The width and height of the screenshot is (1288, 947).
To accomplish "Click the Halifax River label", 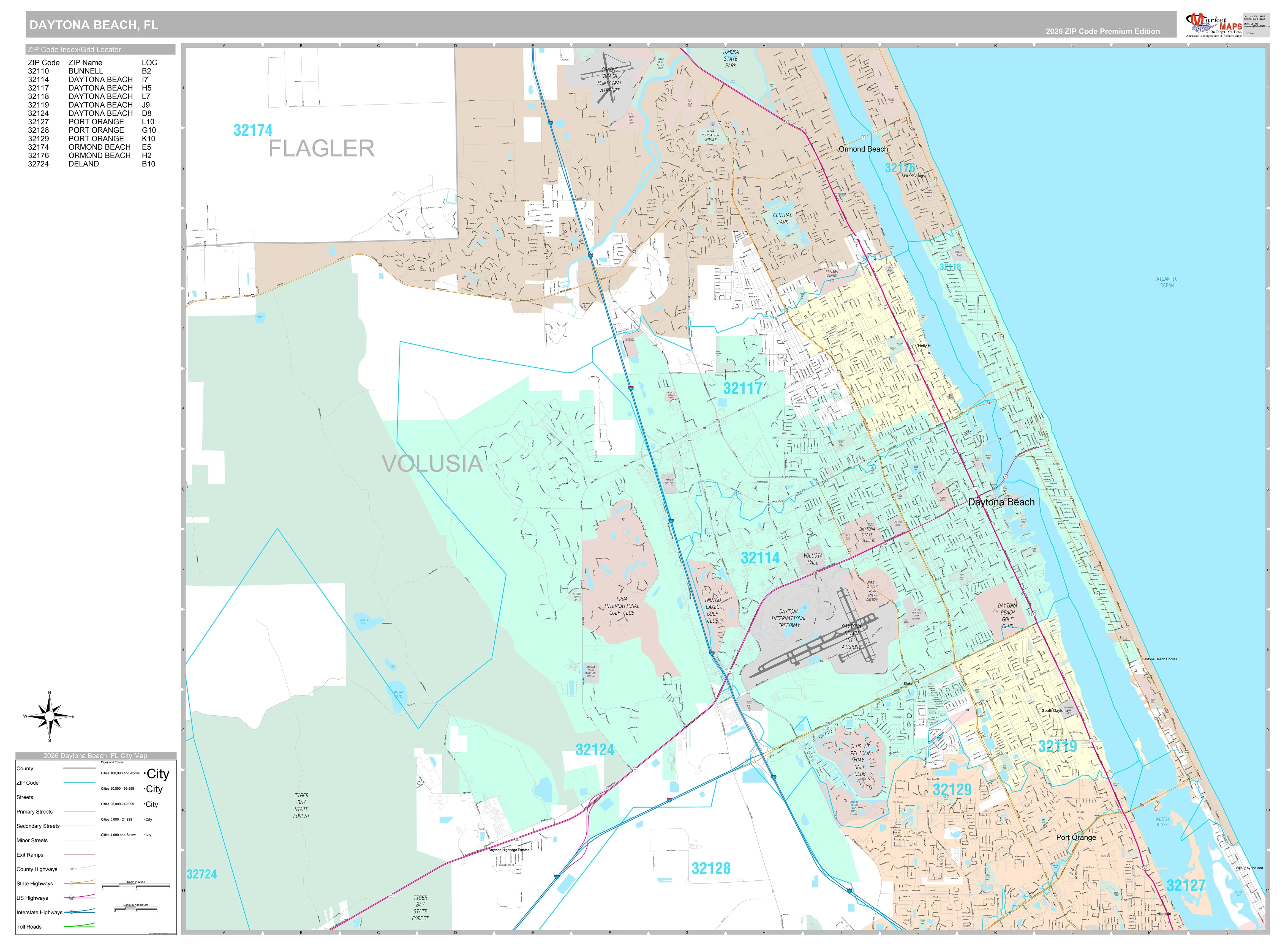I will click(x=1162, y=822).
